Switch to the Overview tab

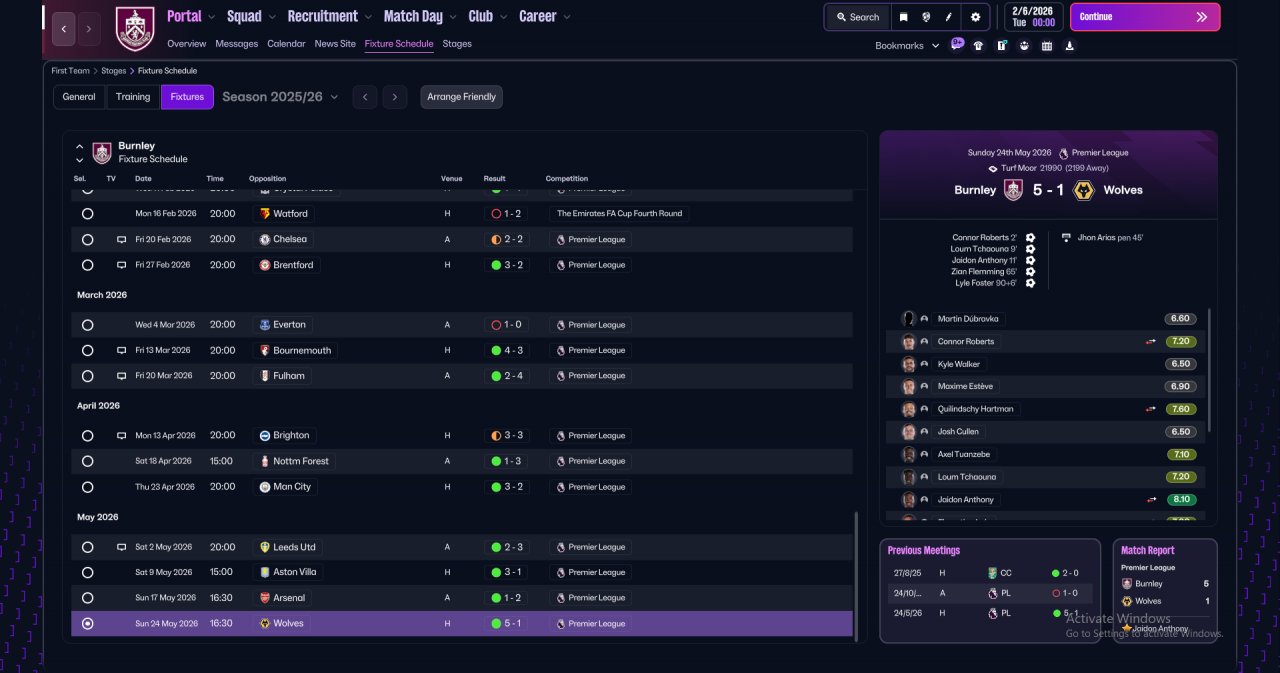pyautogui.click(x=187, y=44)
